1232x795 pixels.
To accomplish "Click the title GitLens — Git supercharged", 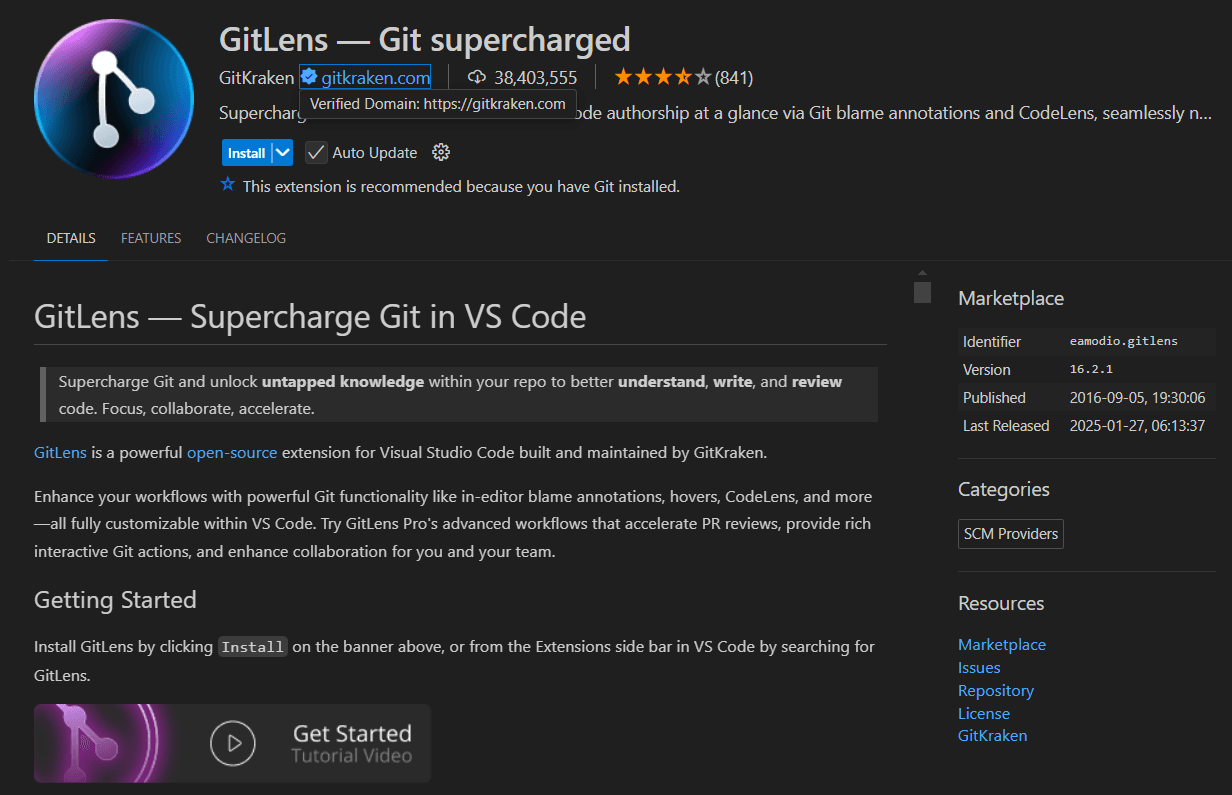I will [x=425, y=39].
